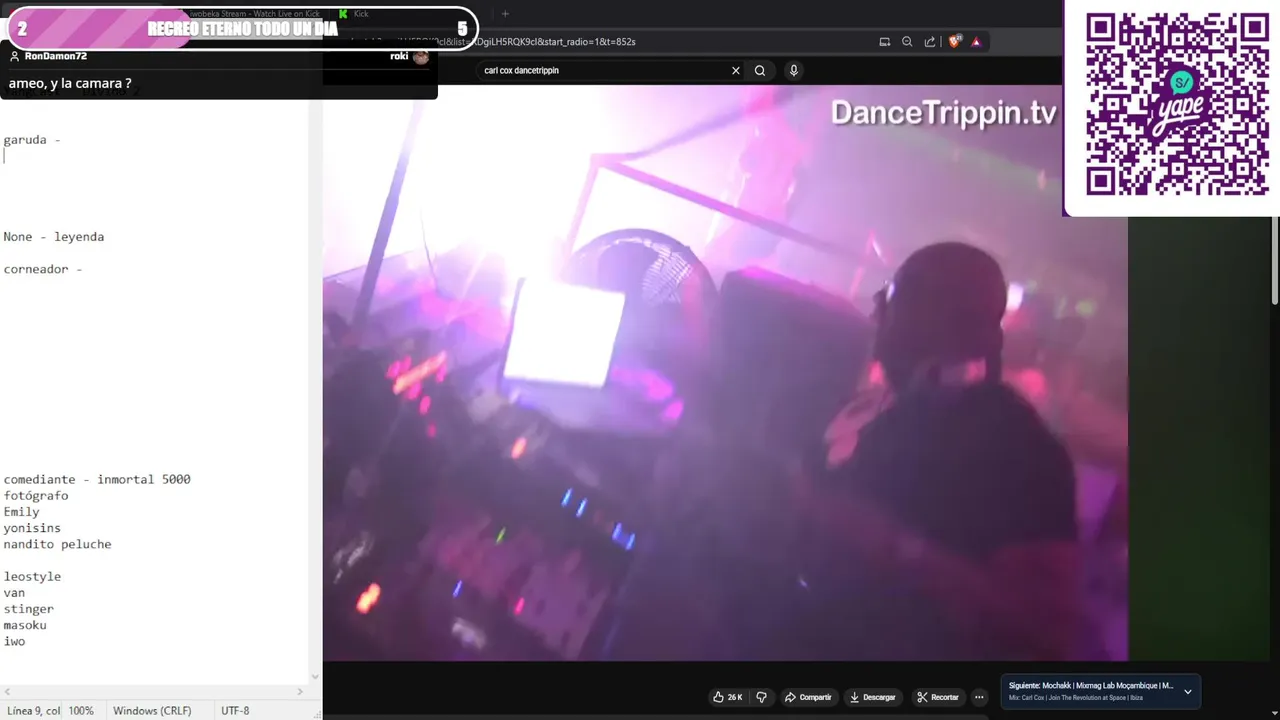Start voice search with the microphone icon
Viewport: 1280px width, 720px height.
pos(794,71)
